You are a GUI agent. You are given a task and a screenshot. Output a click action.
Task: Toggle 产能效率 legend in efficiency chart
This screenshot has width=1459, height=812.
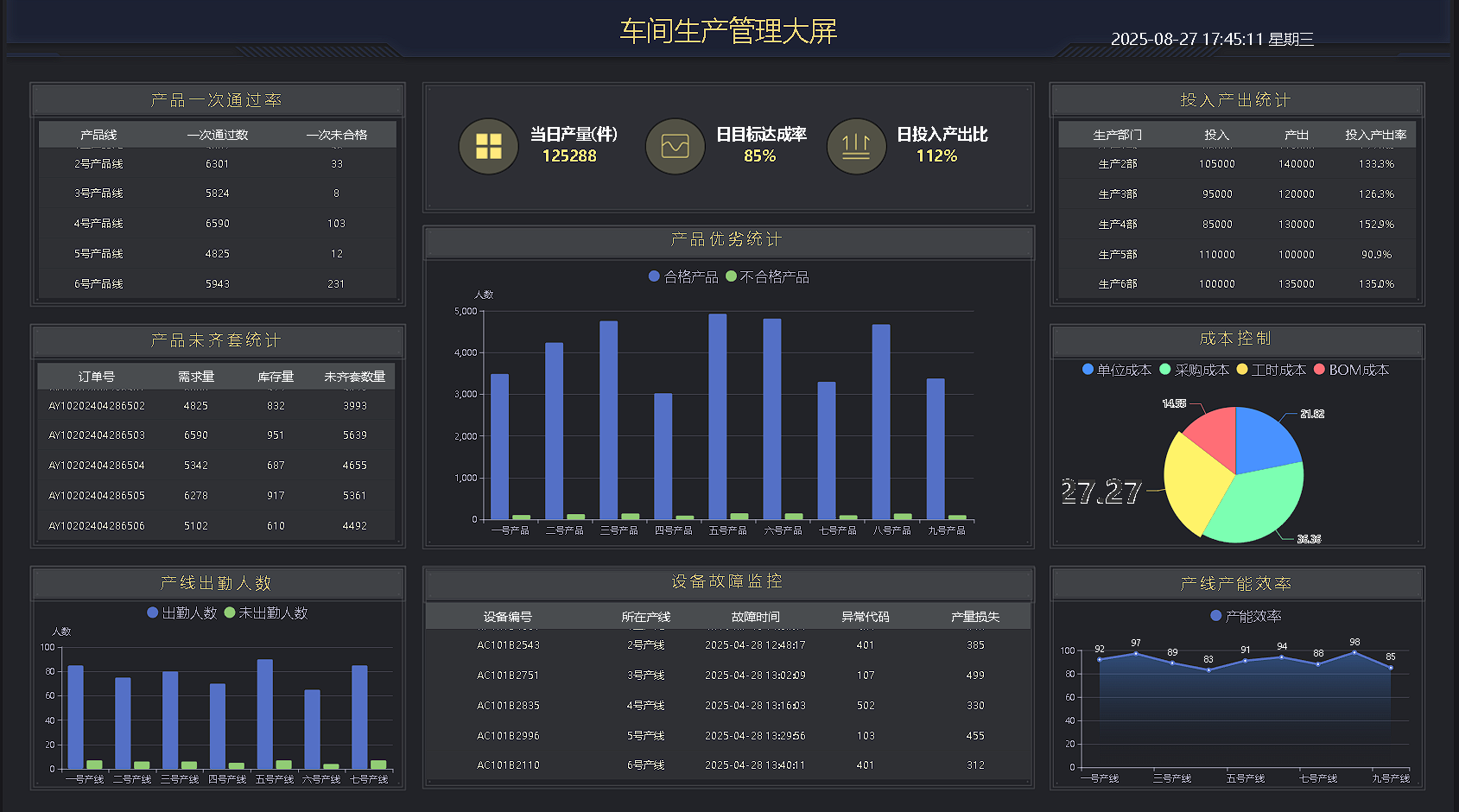coord(1246,616)
